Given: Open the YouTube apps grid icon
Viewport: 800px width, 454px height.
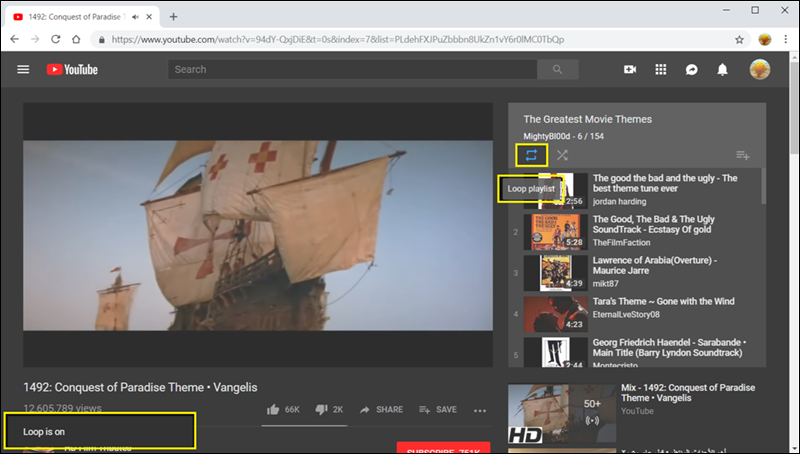Looking at the screenshot, I should (661, 69).
